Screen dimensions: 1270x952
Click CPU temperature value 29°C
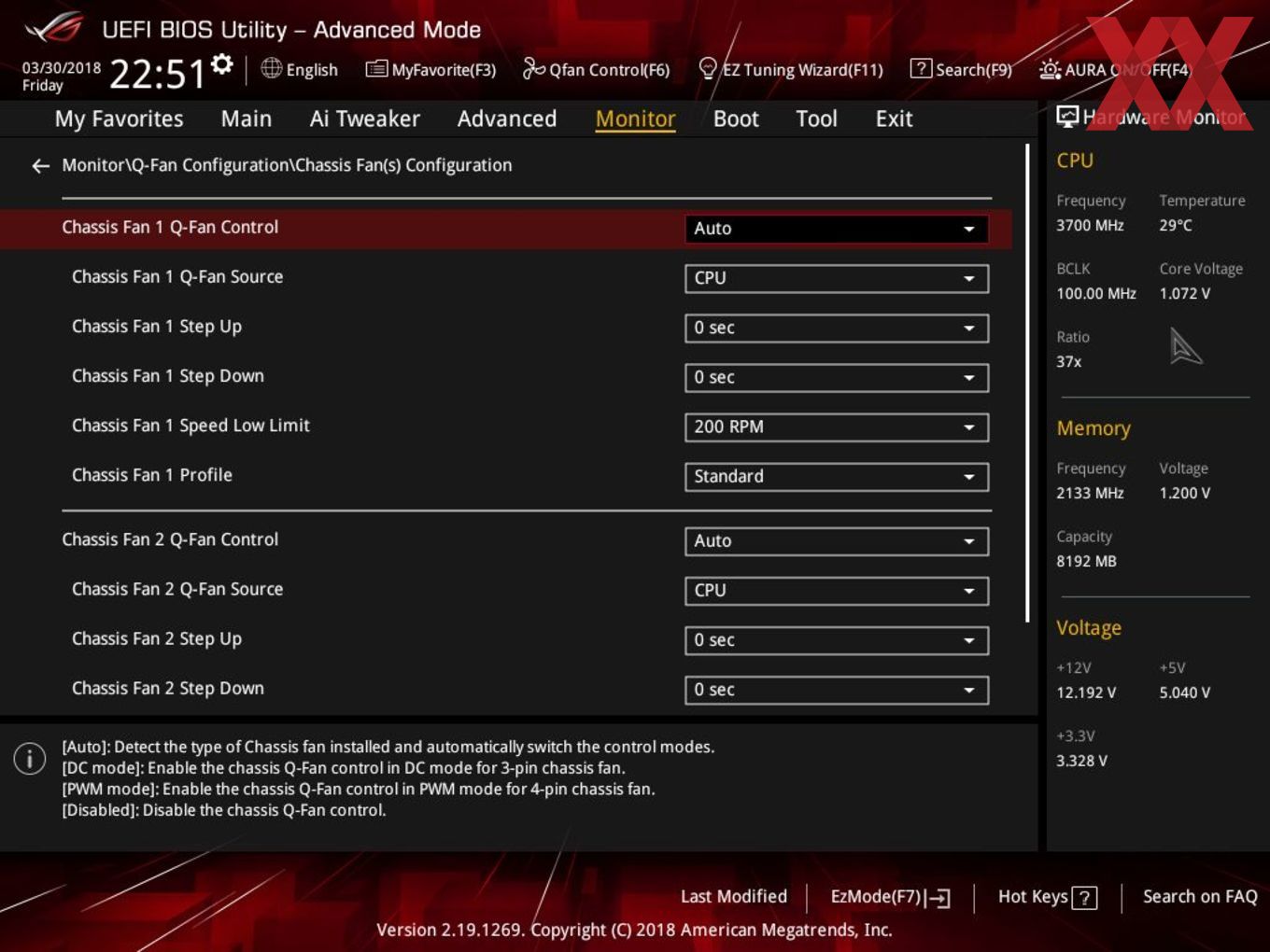1176,225
